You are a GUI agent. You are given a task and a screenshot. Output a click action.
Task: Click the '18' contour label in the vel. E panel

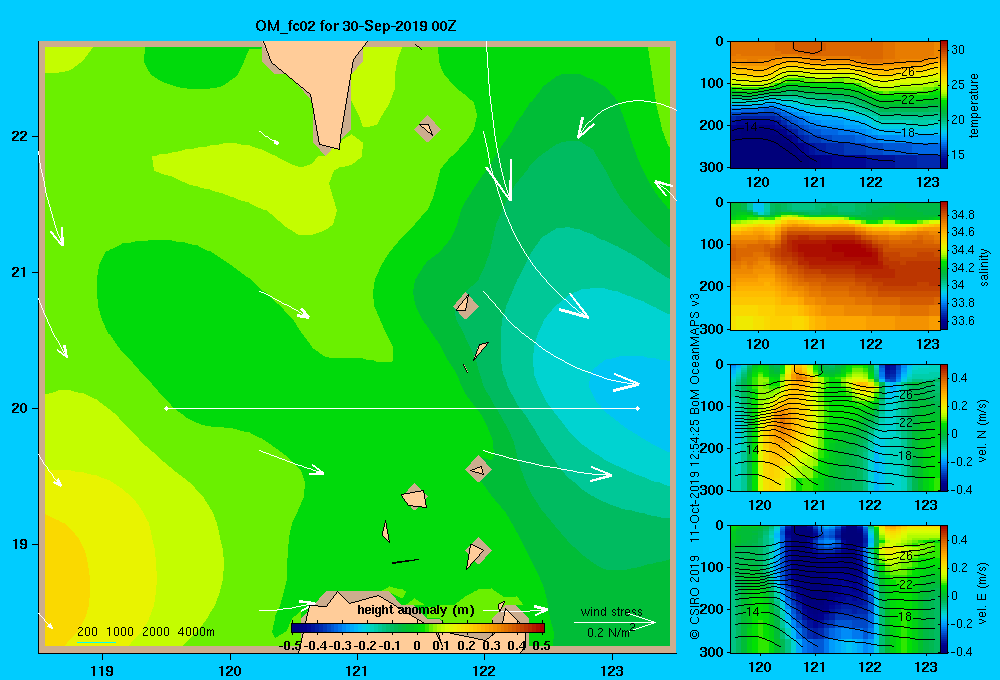[x=906, y=616]
